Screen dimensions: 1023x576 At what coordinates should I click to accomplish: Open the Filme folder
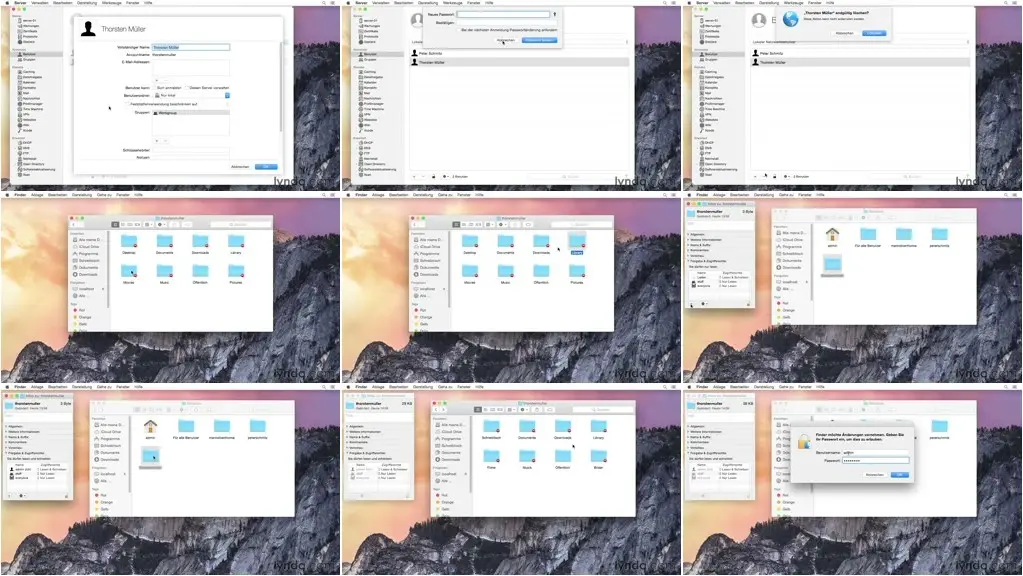tap(491, 459)
